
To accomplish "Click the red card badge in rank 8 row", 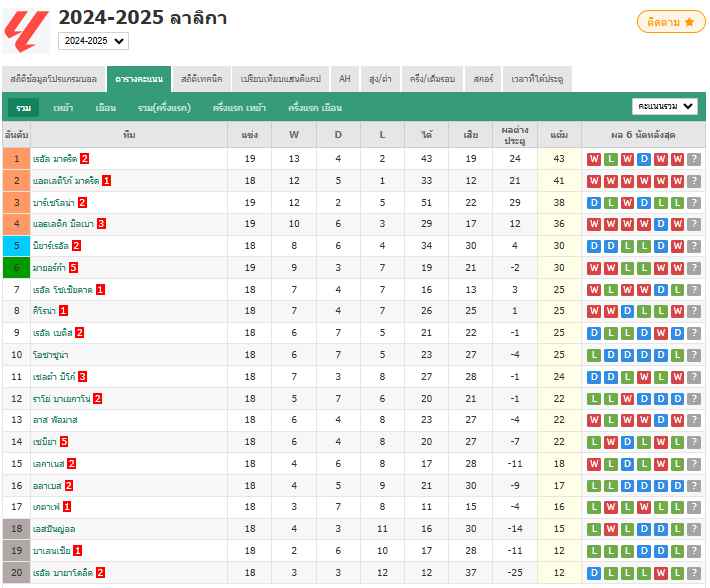I will (x=63, y=311).
